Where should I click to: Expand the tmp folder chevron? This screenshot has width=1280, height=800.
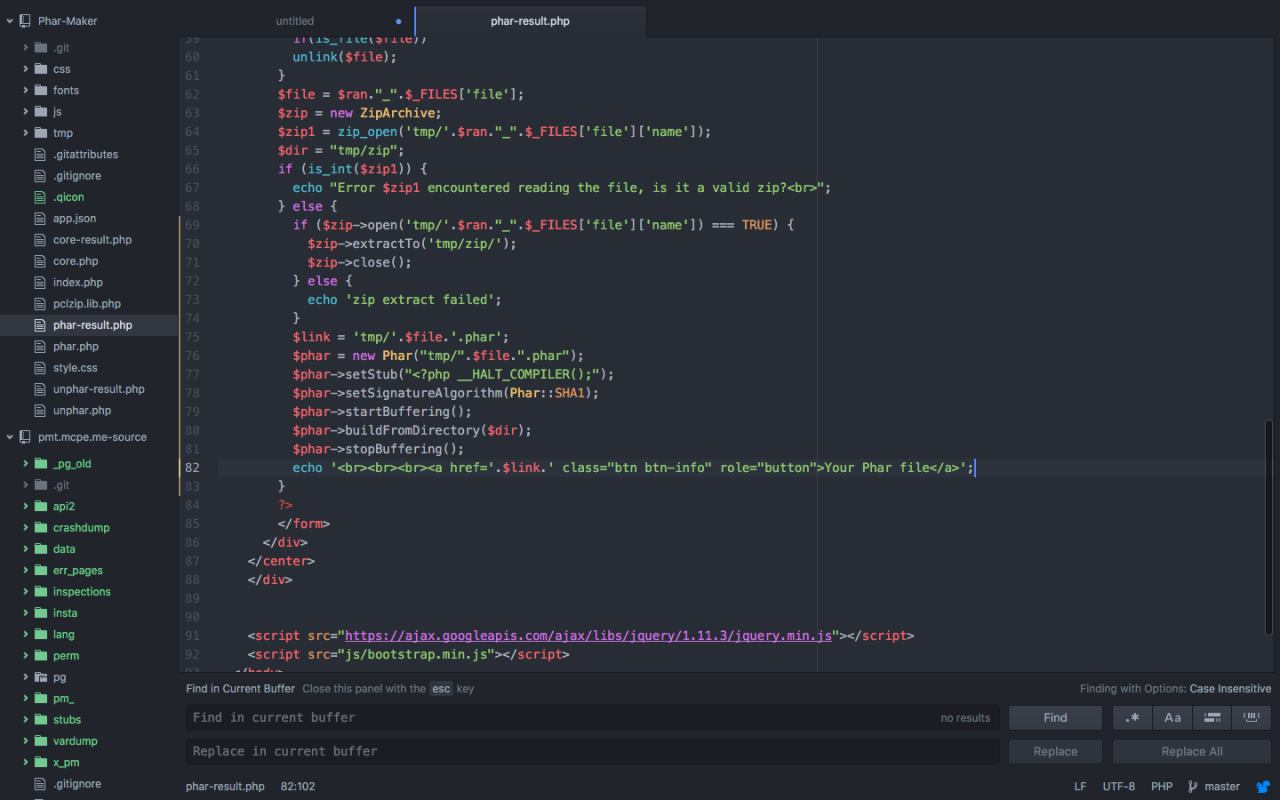pyautogui.click(x=26, y=133)
